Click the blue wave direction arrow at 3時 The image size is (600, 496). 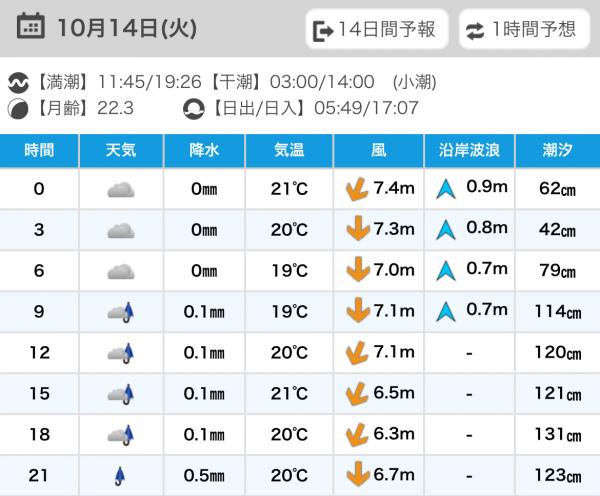446,229
